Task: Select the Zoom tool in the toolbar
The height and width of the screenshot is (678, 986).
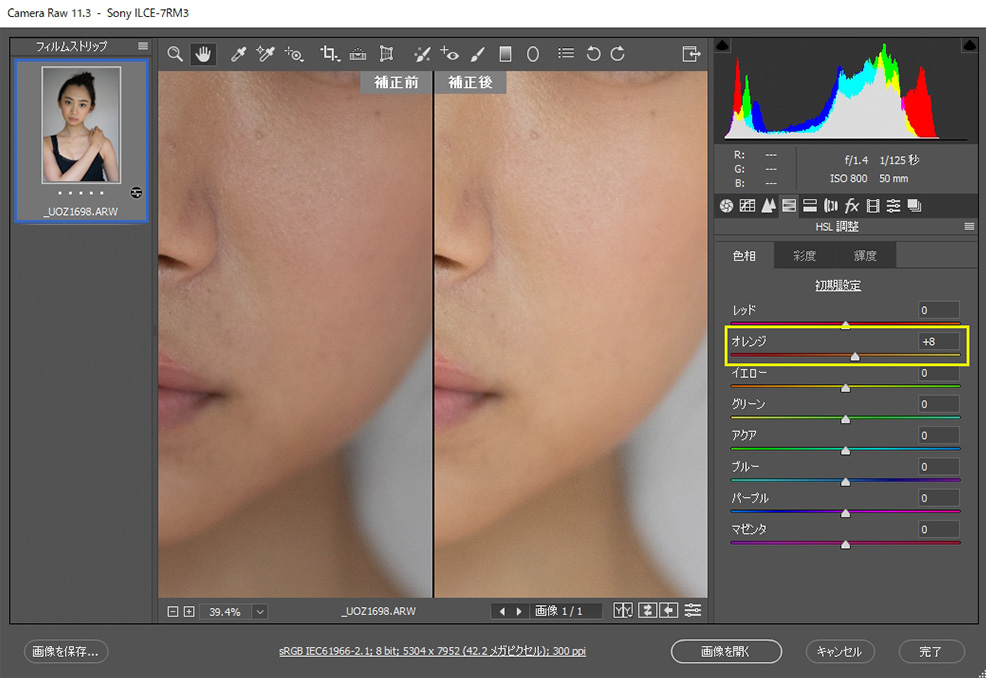Action: click(175, 54)
